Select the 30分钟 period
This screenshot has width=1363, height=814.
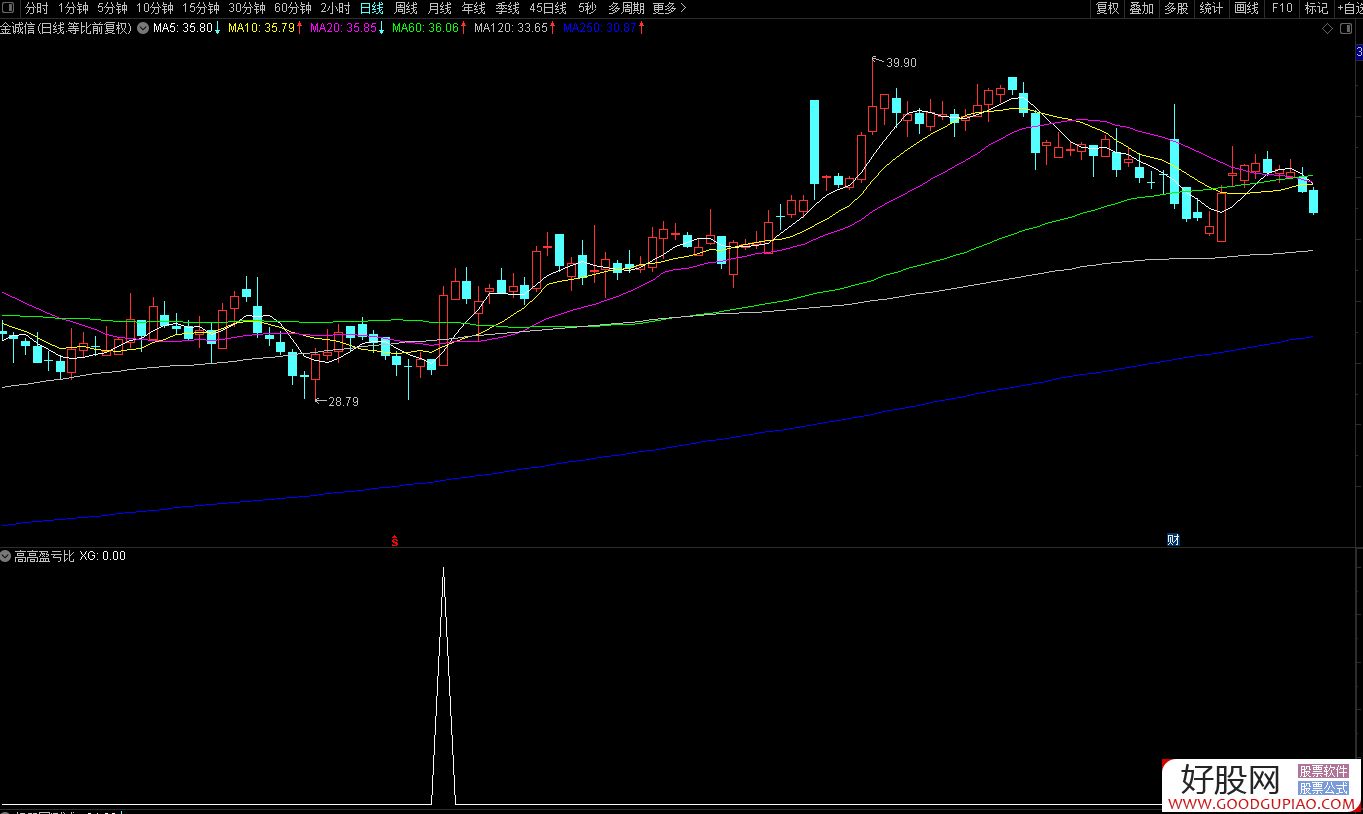[x=246, y=8]
